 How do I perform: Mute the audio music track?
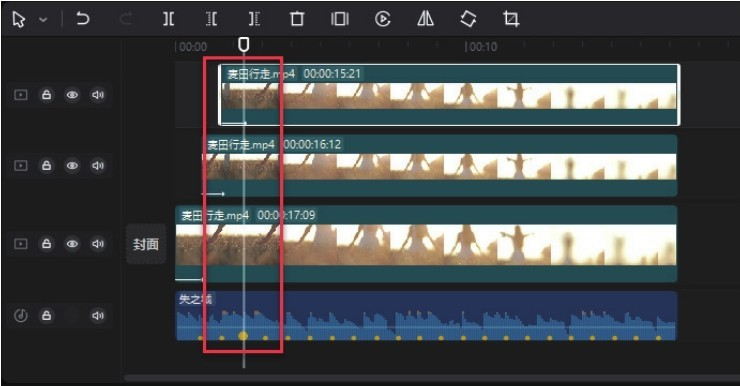(x=98, y=315)
